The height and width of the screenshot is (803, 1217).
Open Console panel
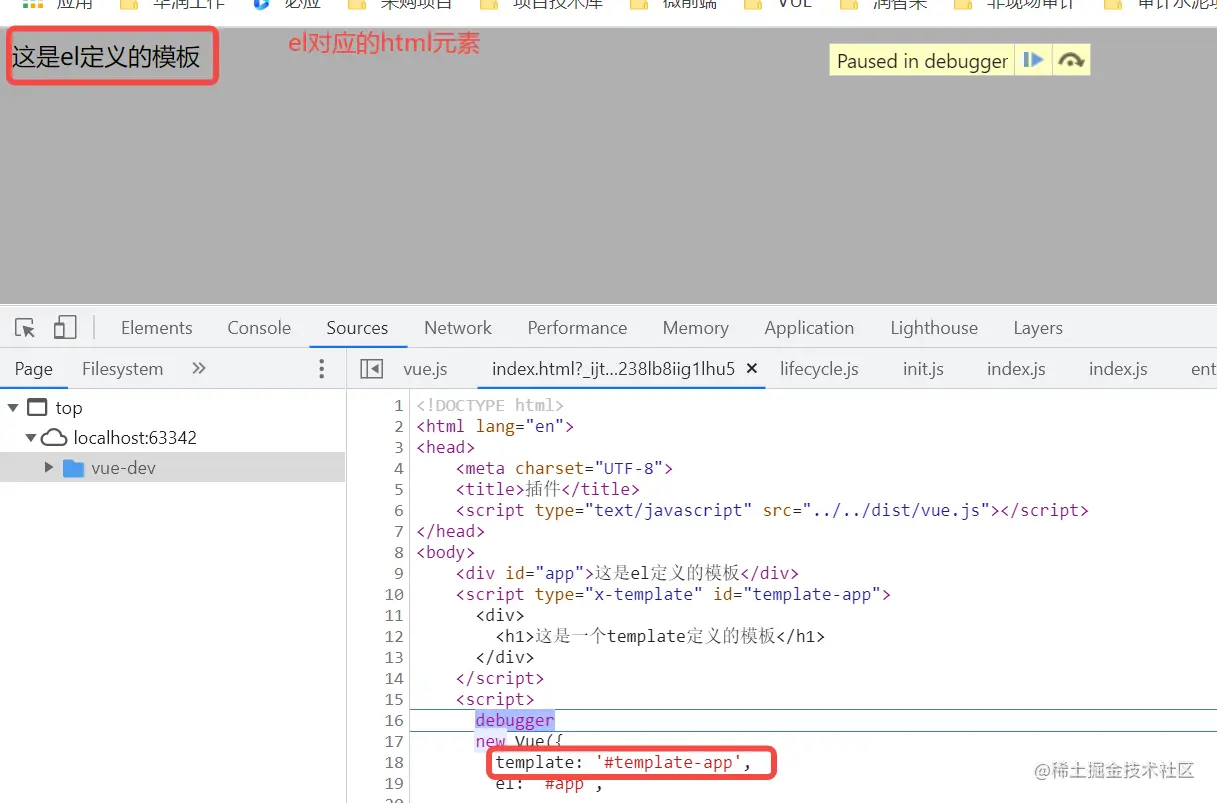[x=259, y=328]
